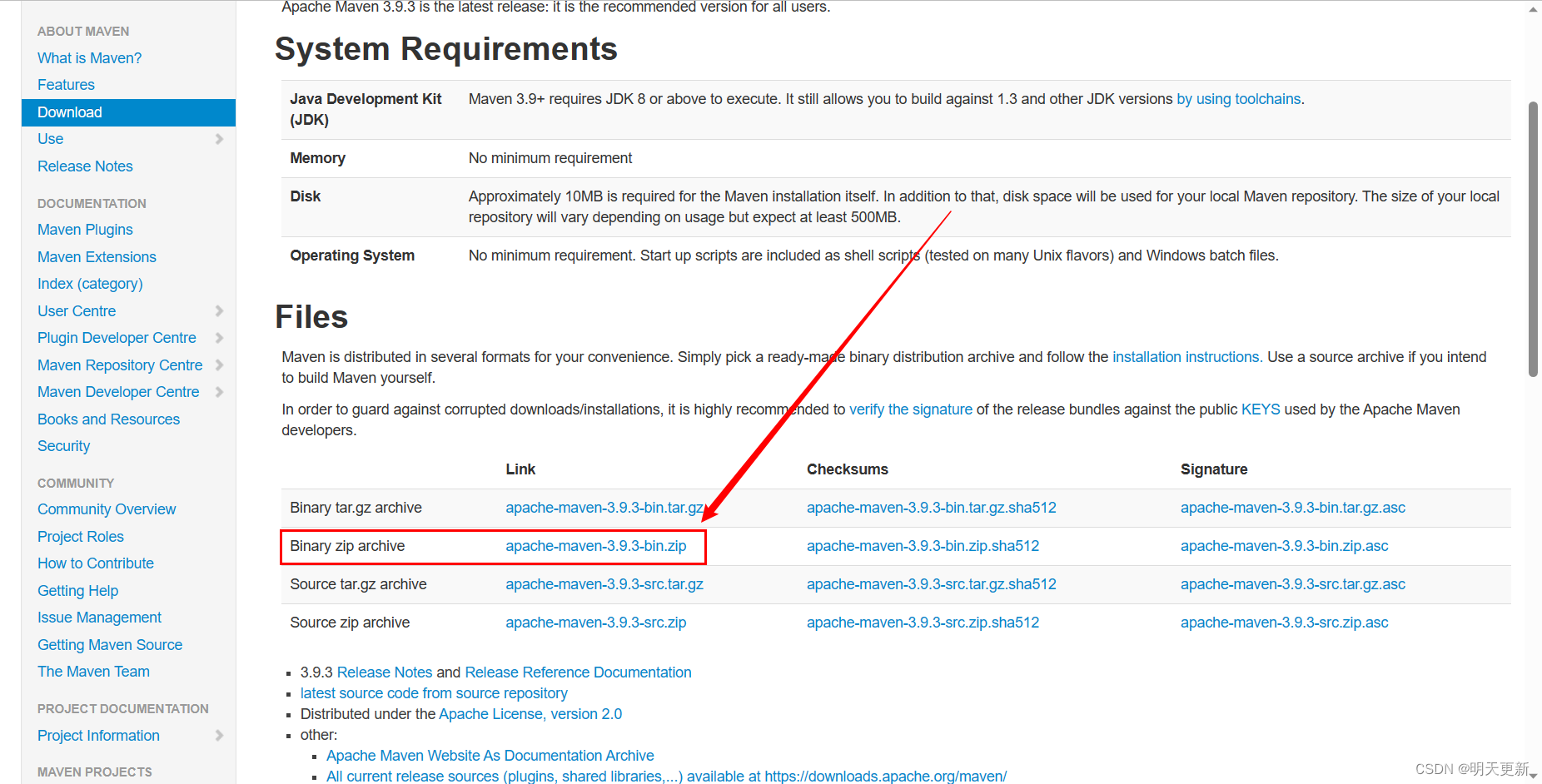Click 'Signature' column header
Screen dimensions: 1542x784
pyautogui.click(x=1214, y=469)
